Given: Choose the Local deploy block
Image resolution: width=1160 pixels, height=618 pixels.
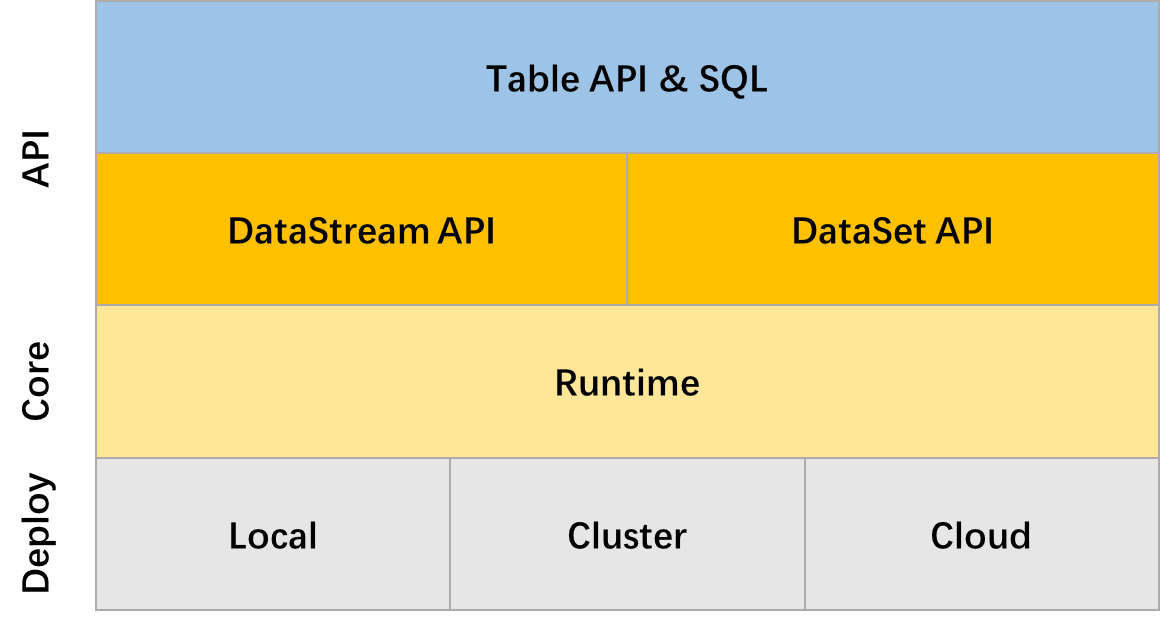Looking at the screenshot, I should pyautogui.click(x=273, y=534).
